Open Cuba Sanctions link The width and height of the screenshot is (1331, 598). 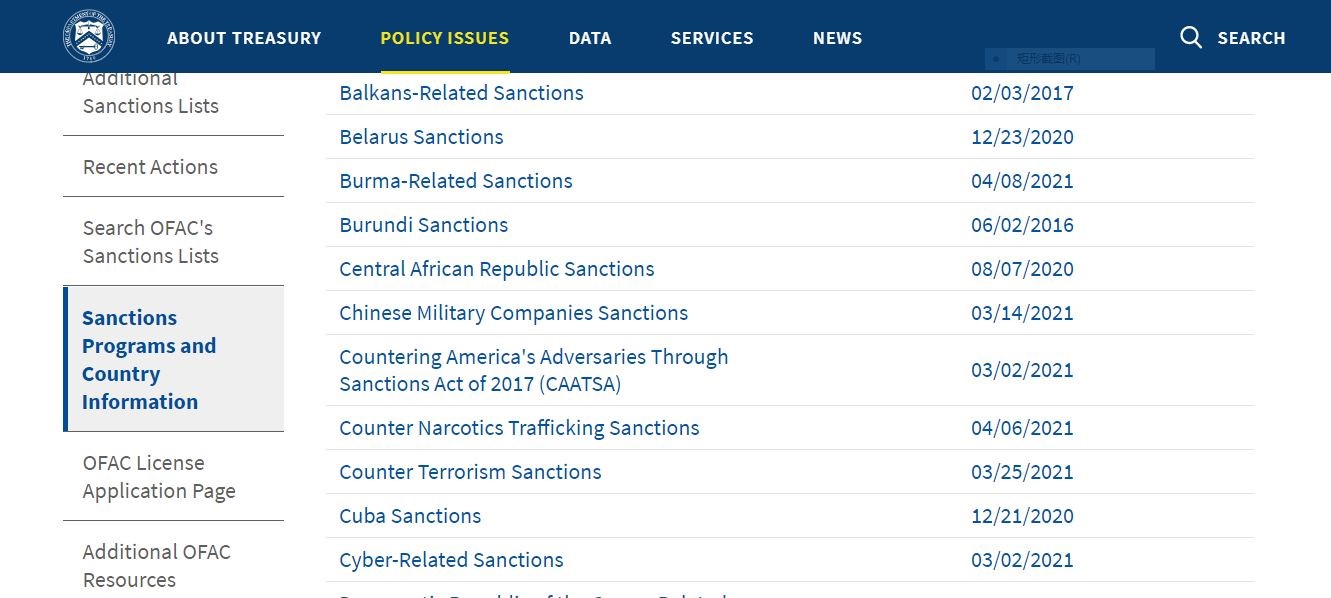(x=410, y=516)
